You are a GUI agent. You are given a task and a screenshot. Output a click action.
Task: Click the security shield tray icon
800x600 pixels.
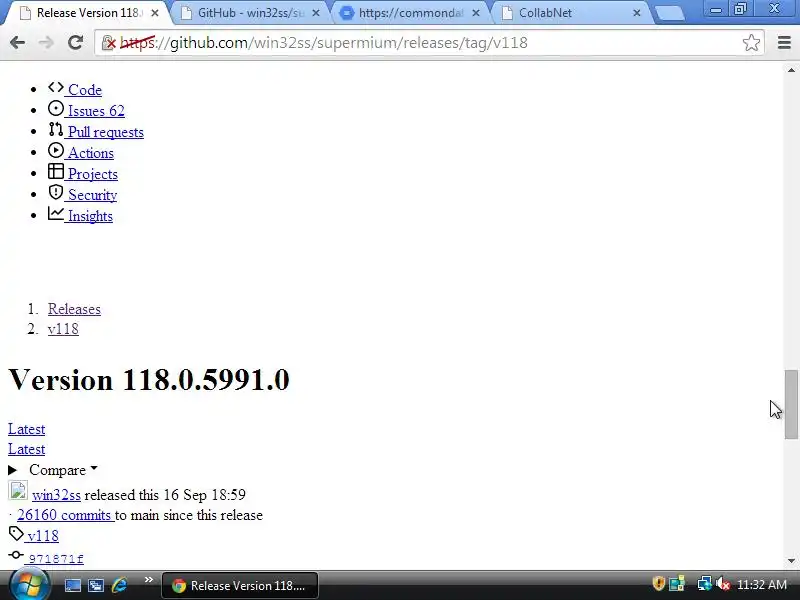coord(659,584)
